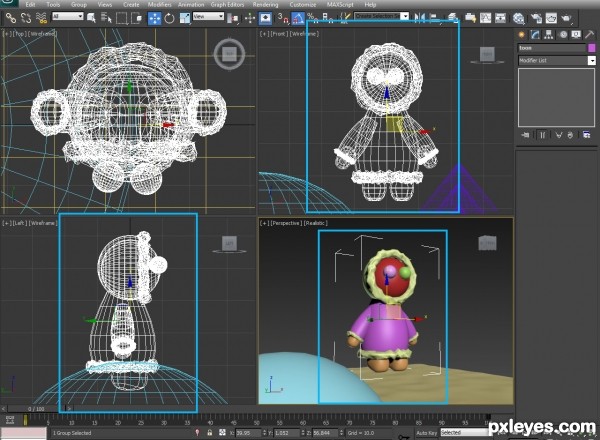
Task: Toggle Show End Result button
Action: click(542, 135)
